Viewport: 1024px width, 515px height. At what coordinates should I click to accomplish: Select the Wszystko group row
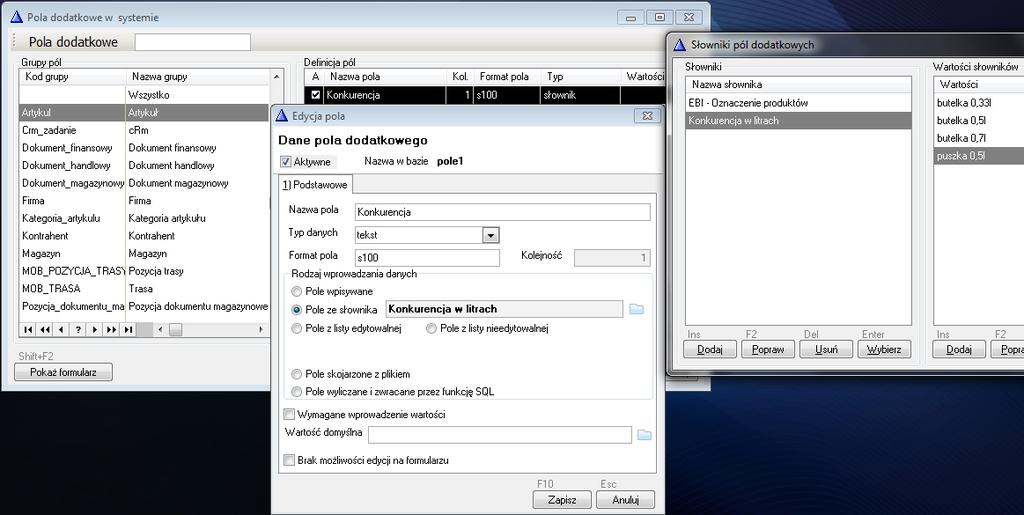pyautogui.click(x=144, y=95)
